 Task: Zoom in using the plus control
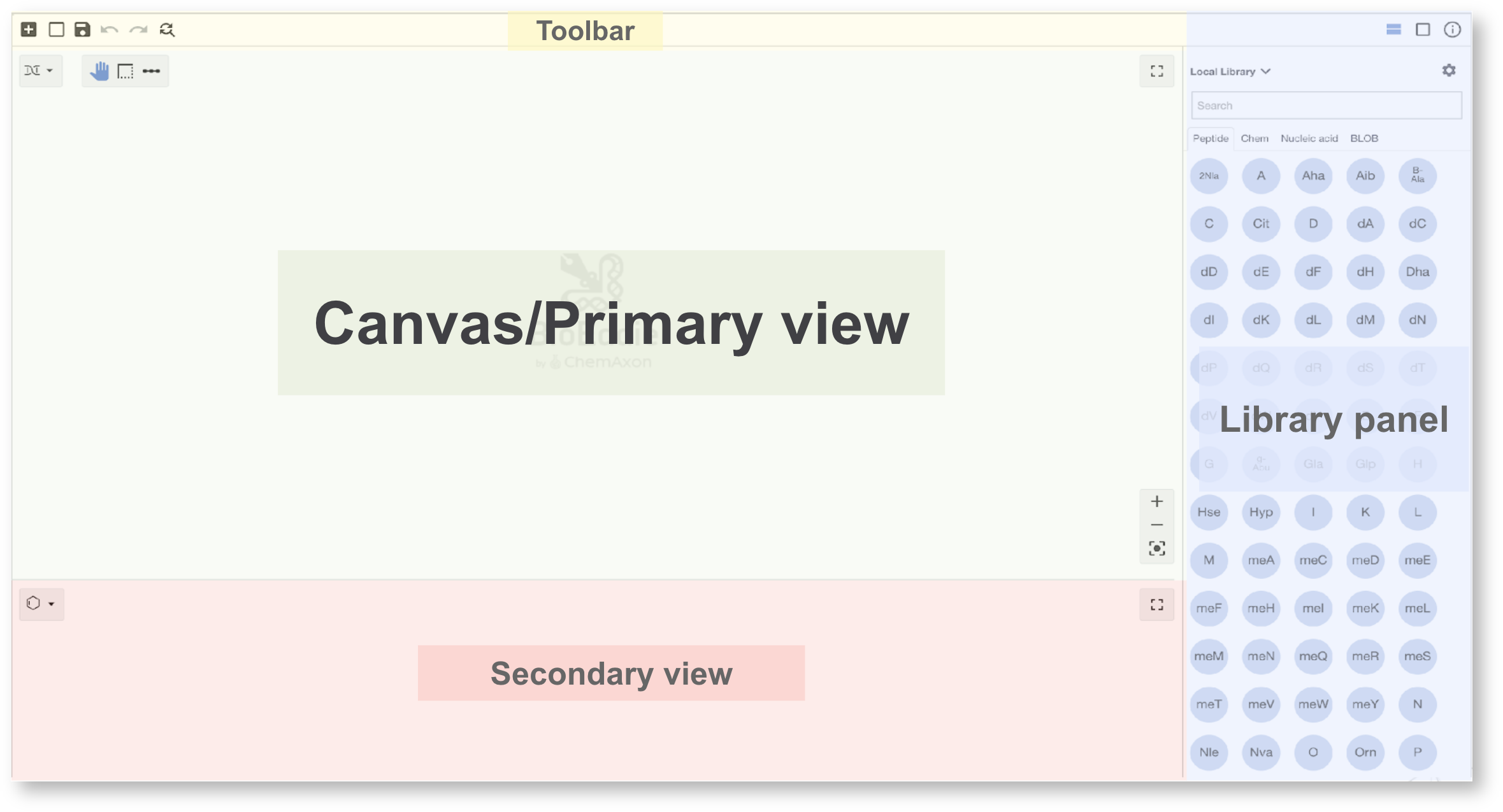(x=1157, y=501)
